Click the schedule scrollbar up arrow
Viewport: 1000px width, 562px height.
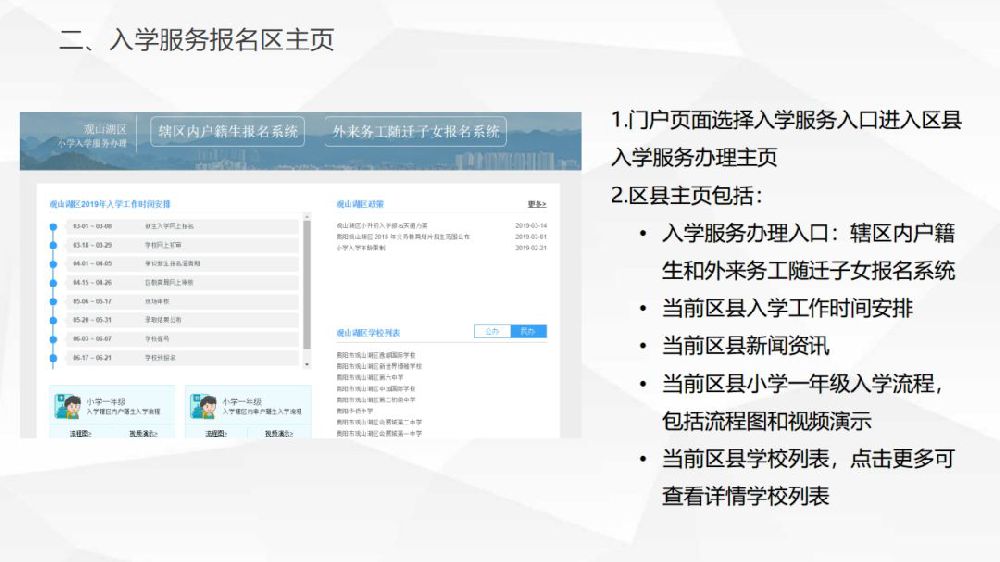[307, 217]
